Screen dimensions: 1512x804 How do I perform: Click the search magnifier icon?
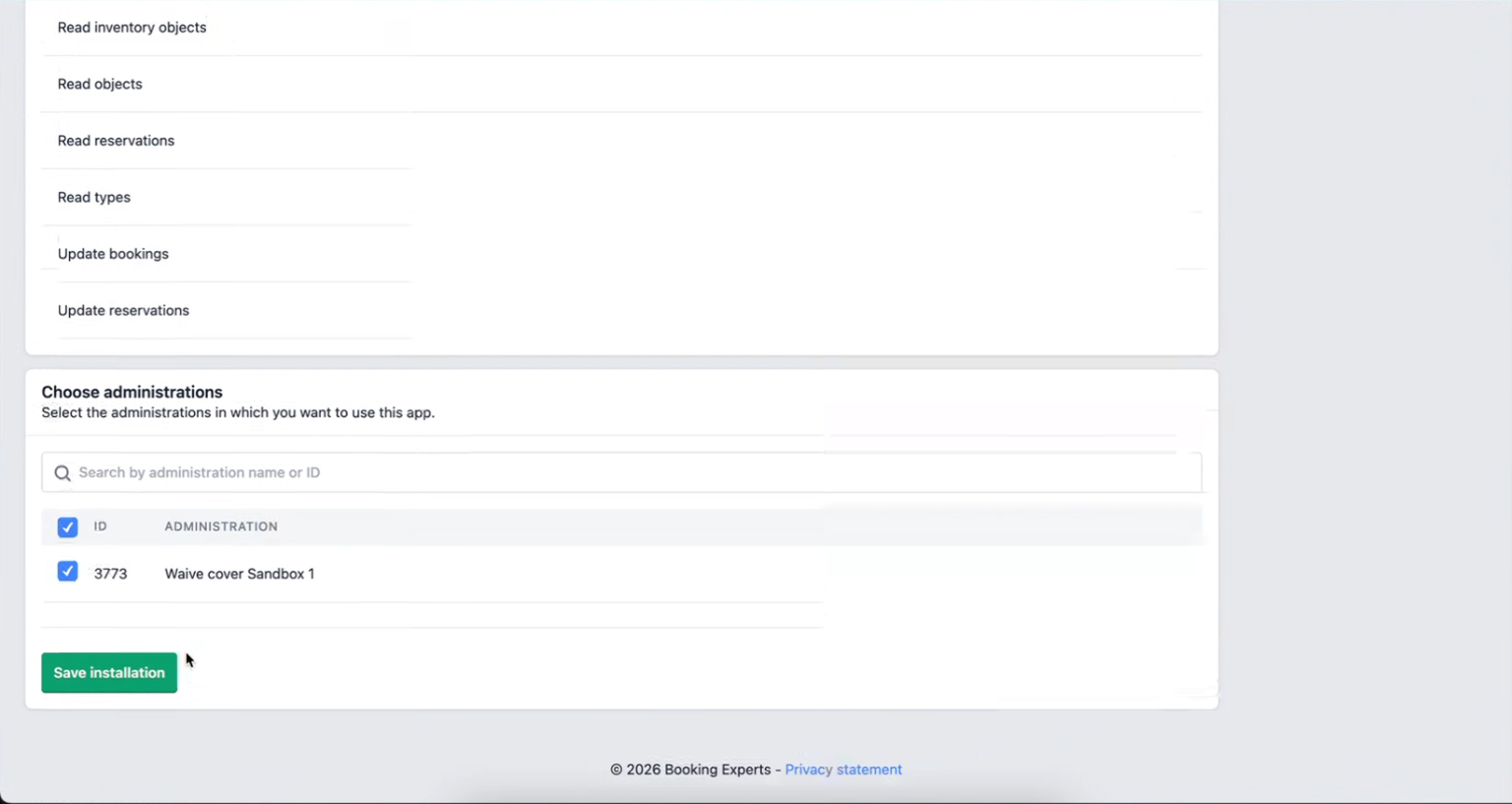tap(62, 473)
